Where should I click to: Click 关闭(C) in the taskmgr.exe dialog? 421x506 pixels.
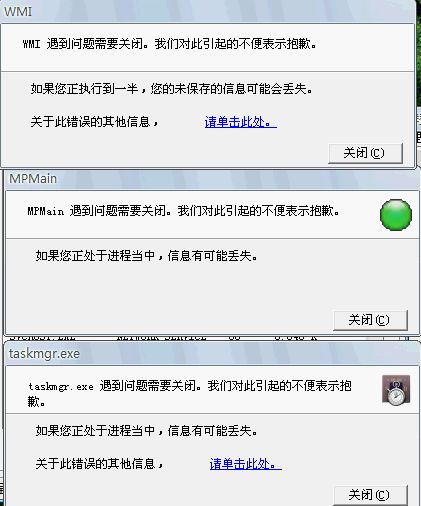370,495
